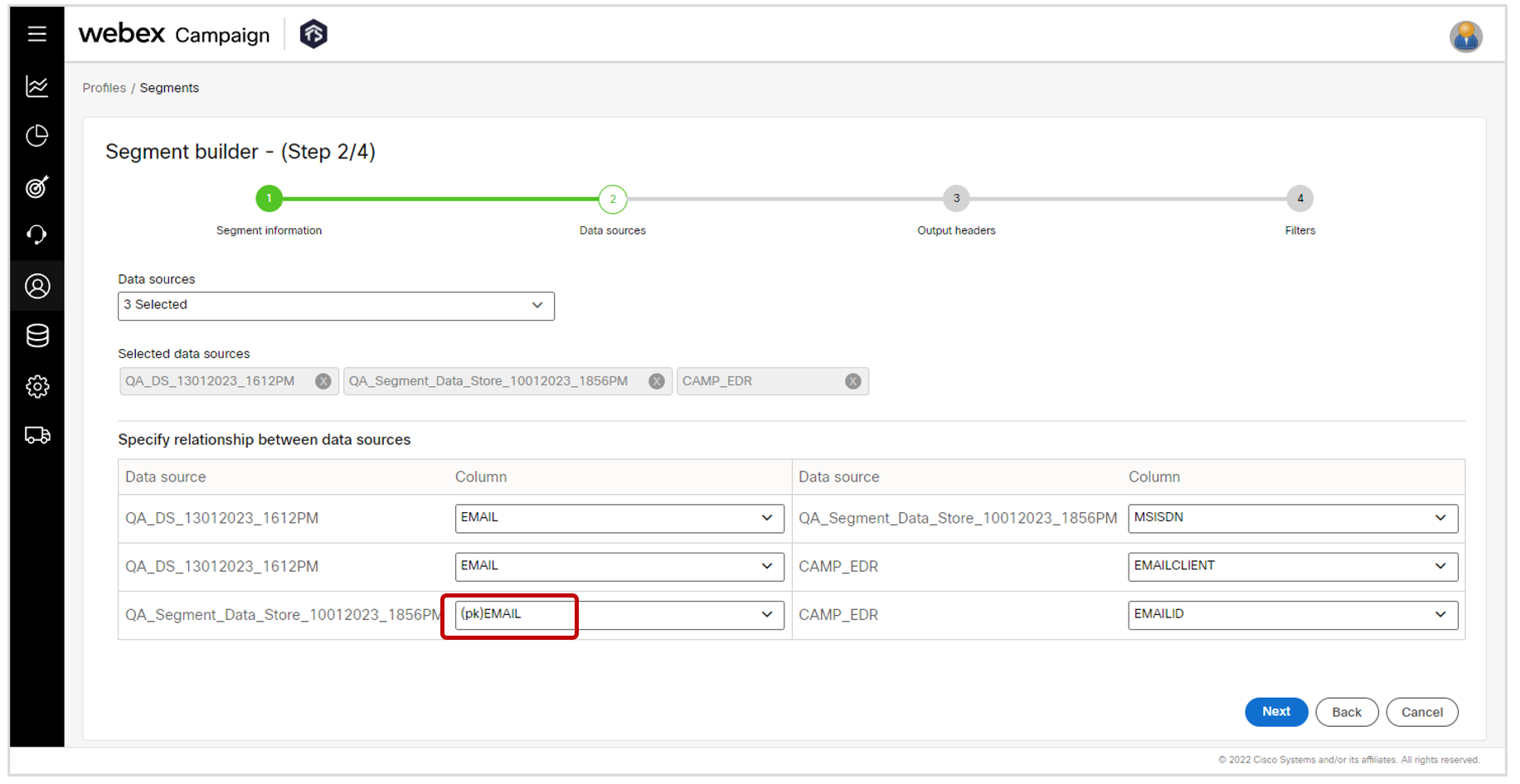Click the CAMP_EDR cell beside EMAILCLIENT

click(838, 567)
